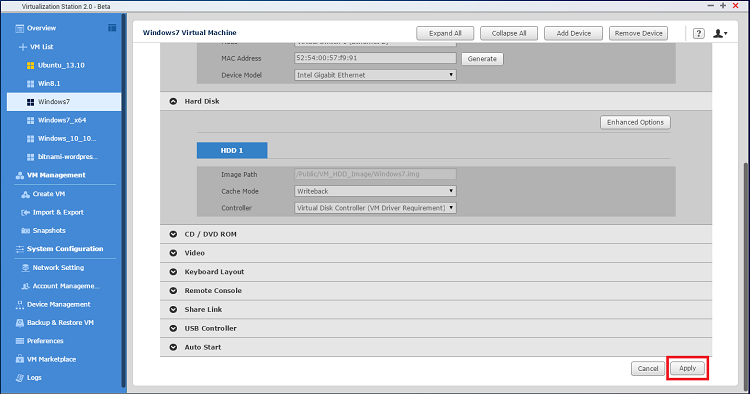750x394 pixels.
Task: Open Logs in the sidebar
Action: (x=34, y=378)
